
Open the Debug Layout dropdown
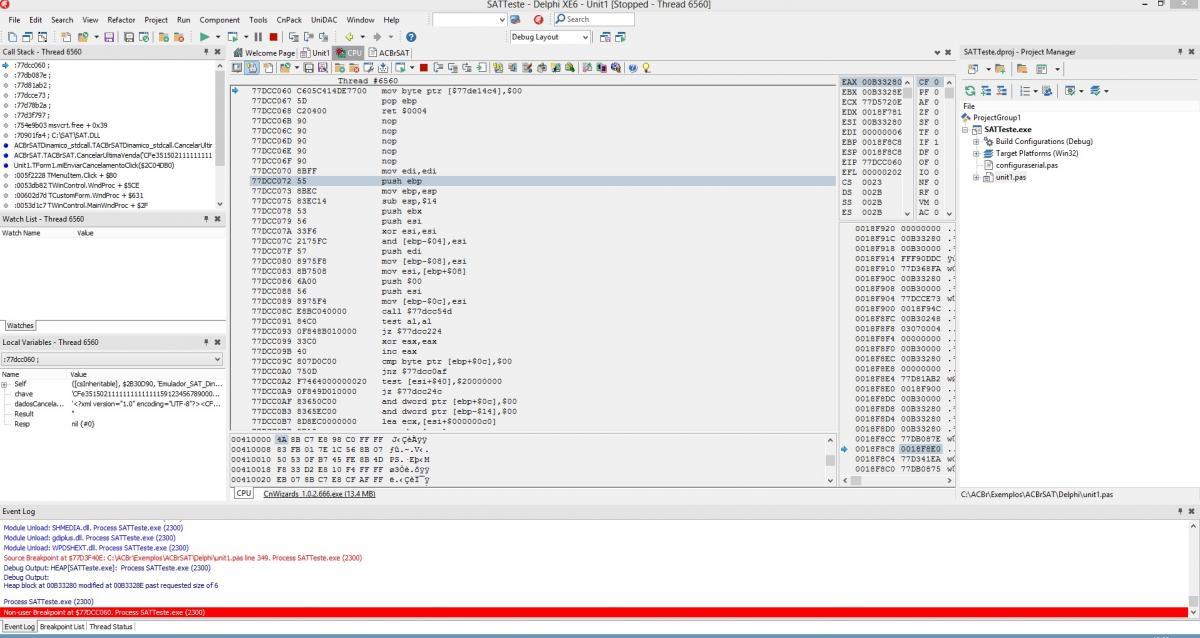(585, 36)
